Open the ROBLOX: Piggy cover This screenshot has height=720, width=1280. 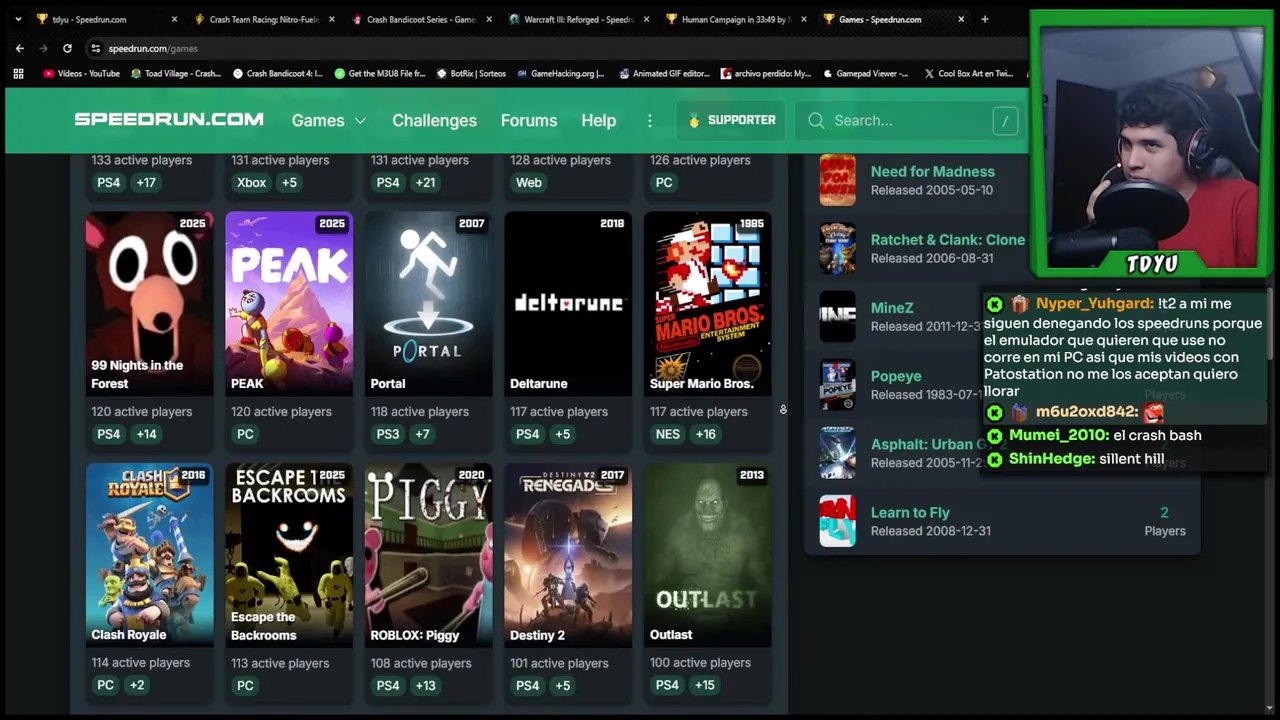(428, 555)
